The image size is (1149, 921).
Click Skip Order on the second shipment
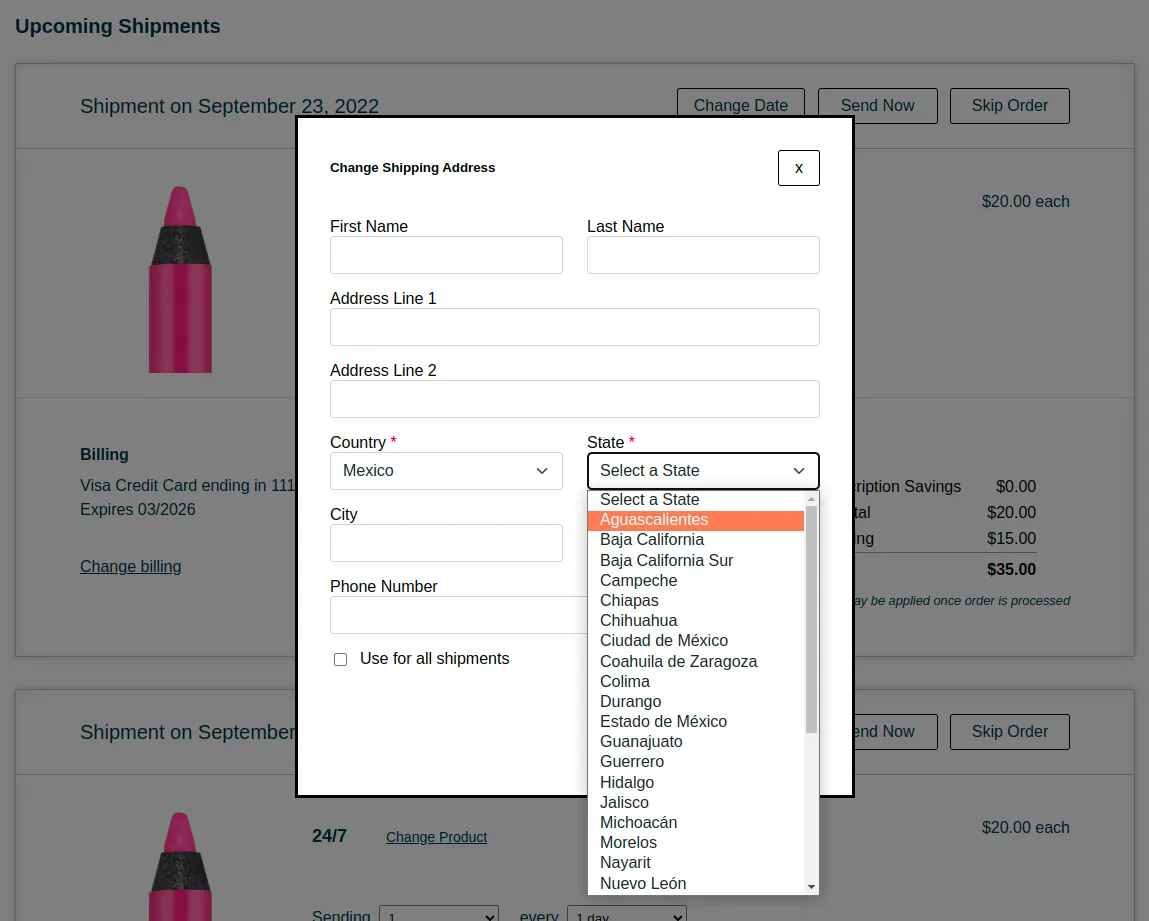coord(1010,732)
